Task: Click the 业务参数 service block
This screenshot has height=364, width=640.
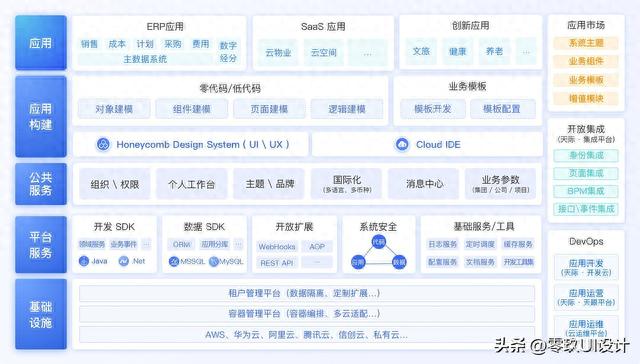Action: click(500, 184)
